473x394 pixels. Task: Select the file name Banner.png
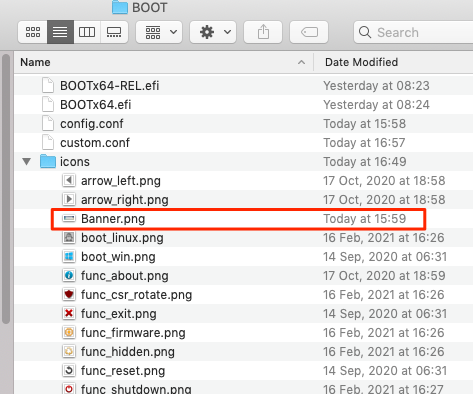click(x=113, y=219)
